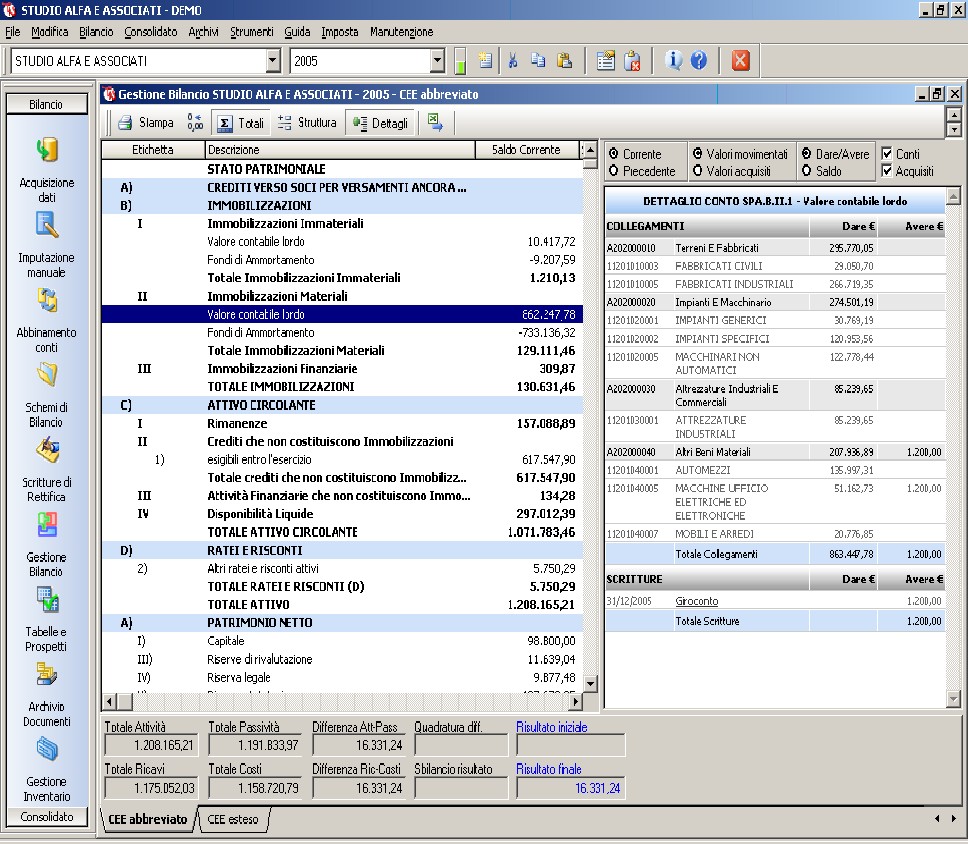
Task: Open the Acquisizione dati sidebar icon
Action: pos(47,151)
